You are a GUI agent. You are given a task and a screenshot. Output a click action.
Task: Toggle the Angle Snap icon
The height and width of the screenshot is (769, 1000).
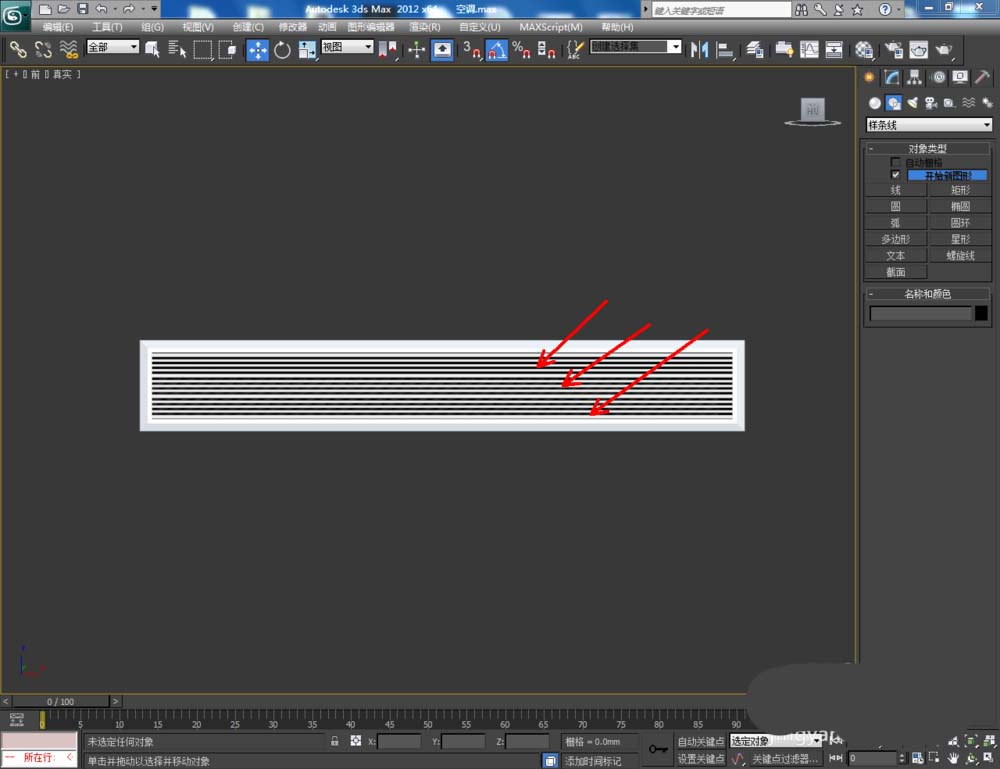[x=497, y=50]
